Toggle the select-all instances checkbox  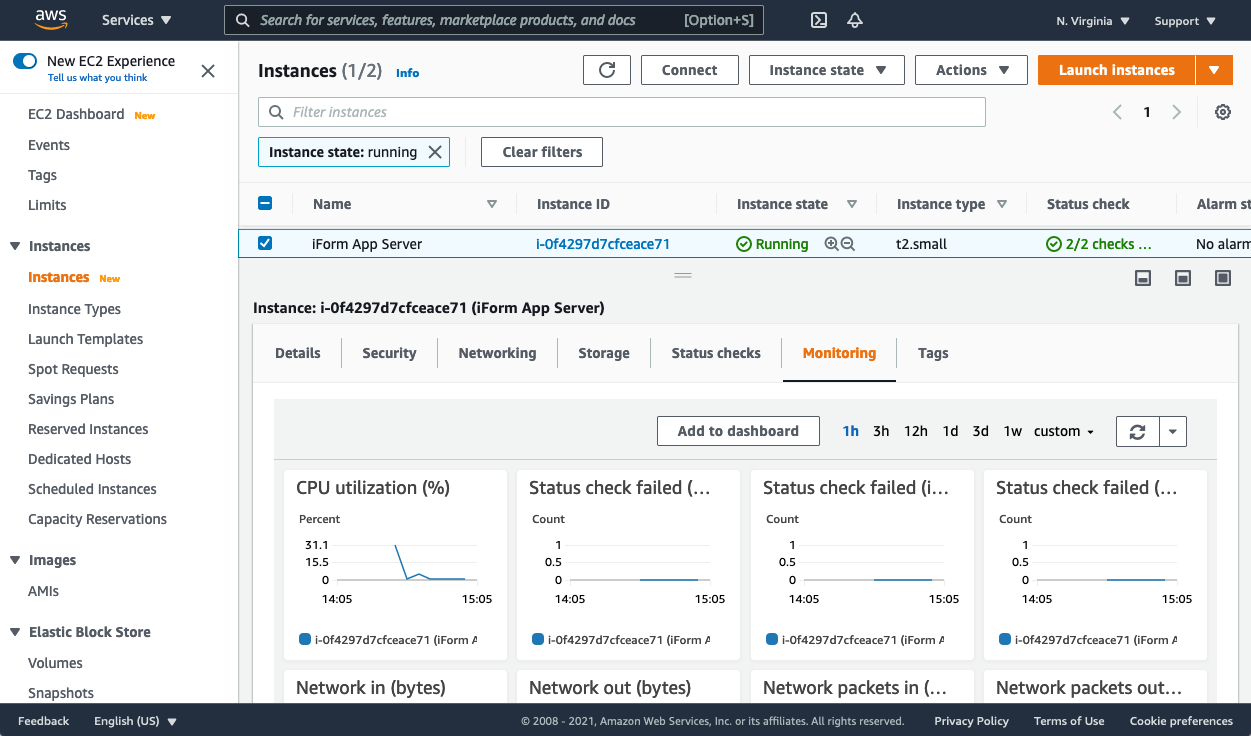(x=265, y=203)
